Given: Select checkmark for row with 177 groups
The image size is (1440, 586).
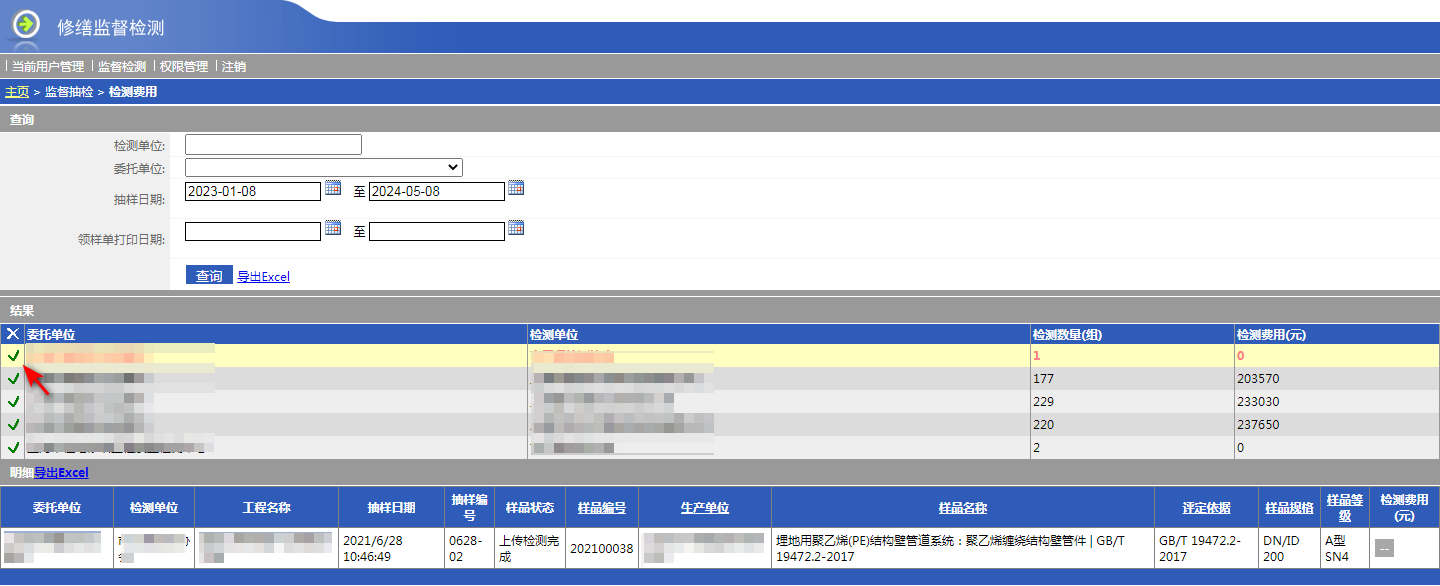Looking at the screenshot, I should pyautogui.click(x=13, y=379).
